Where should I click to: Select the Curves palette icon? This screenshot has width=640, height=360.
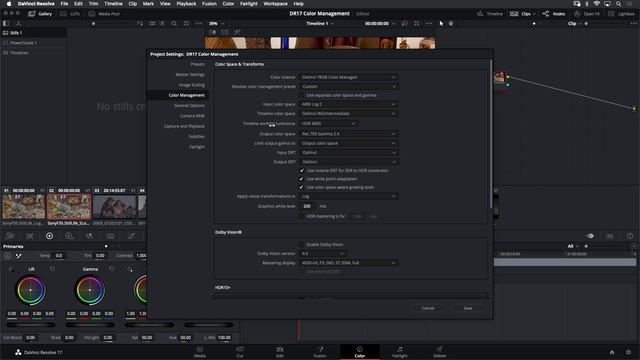(x=131, y=236)
